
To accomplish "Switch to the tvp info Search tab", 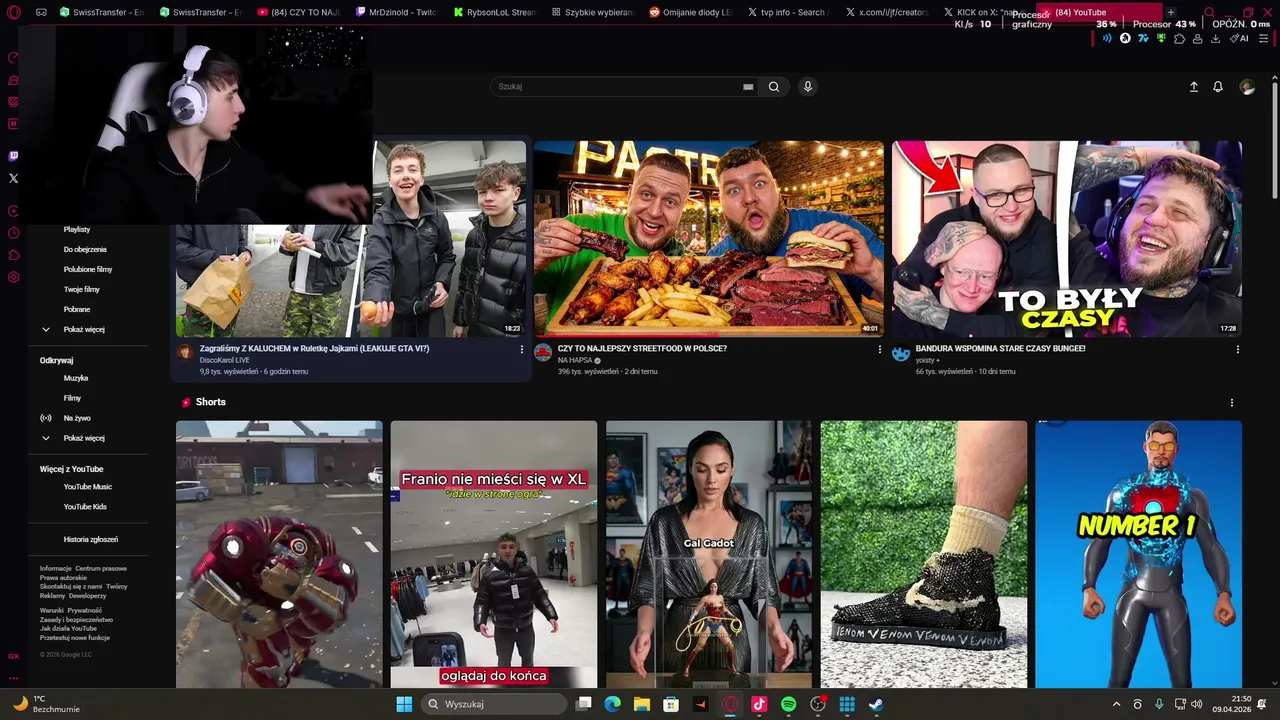I will [x=788, y=12].
